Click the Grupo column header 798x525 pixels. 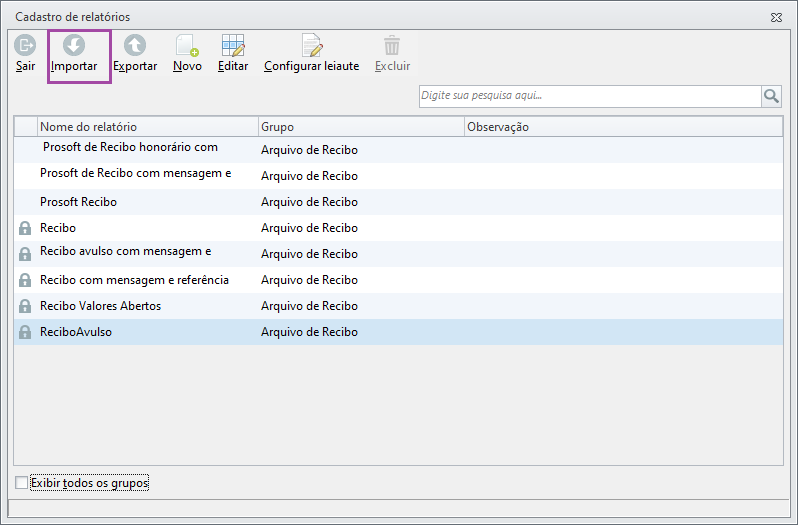pyautogui.click(x=360, y=127)
